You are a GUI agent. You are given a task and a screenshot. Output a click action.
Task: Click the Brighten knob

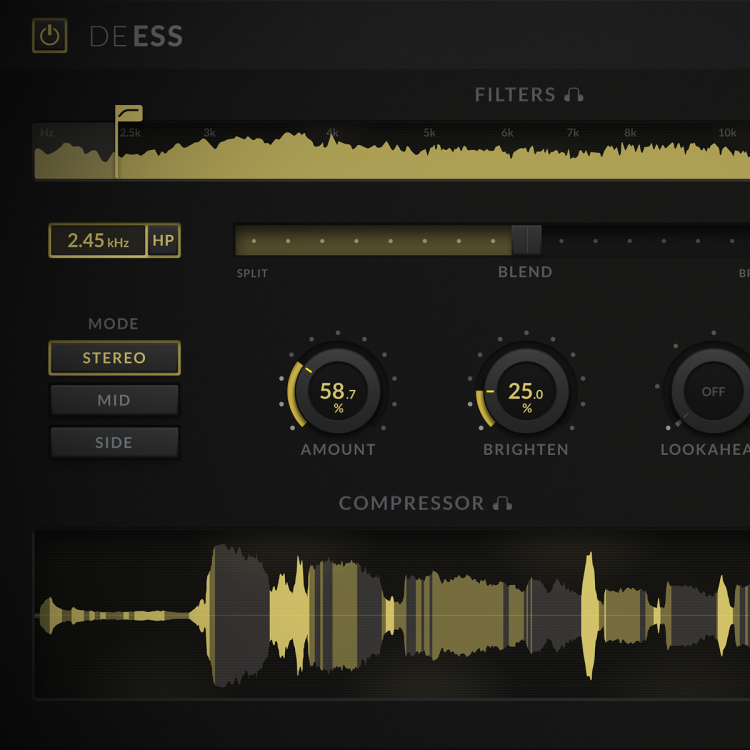526,392
